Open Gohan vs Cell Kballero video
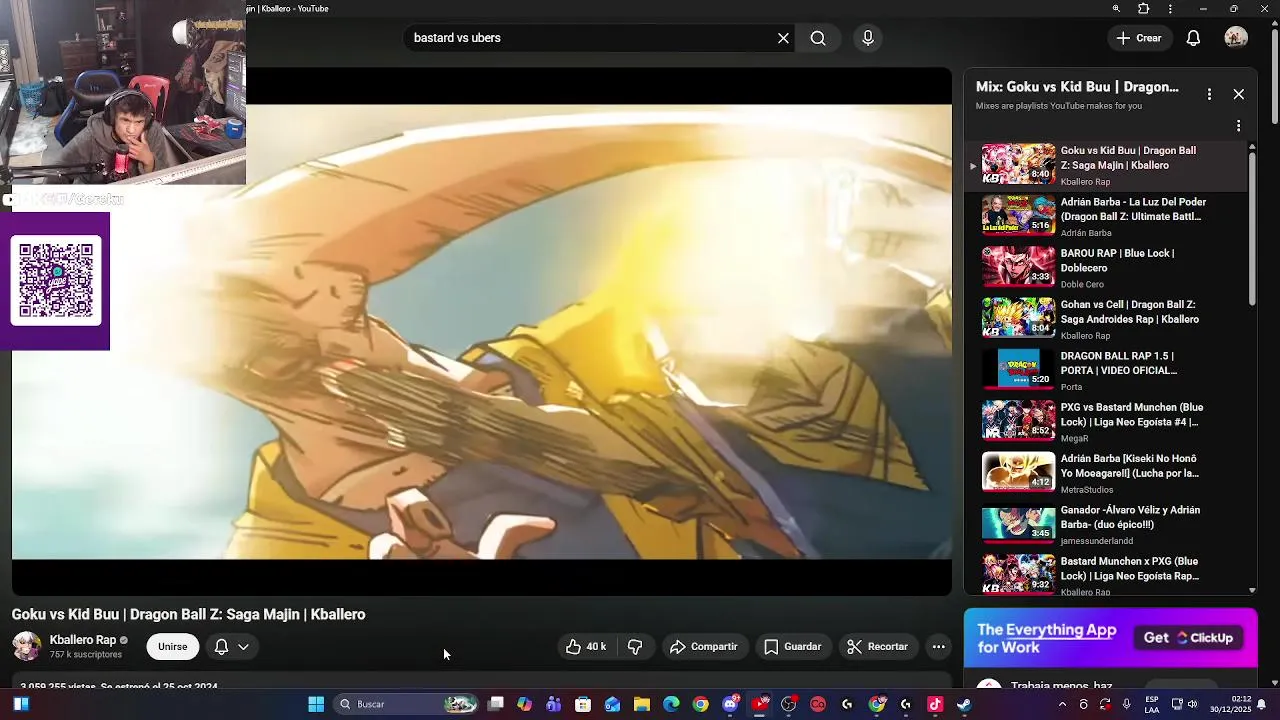Screen dimensions: 1280x720 pyautogui.click(x=1105, y=318)
